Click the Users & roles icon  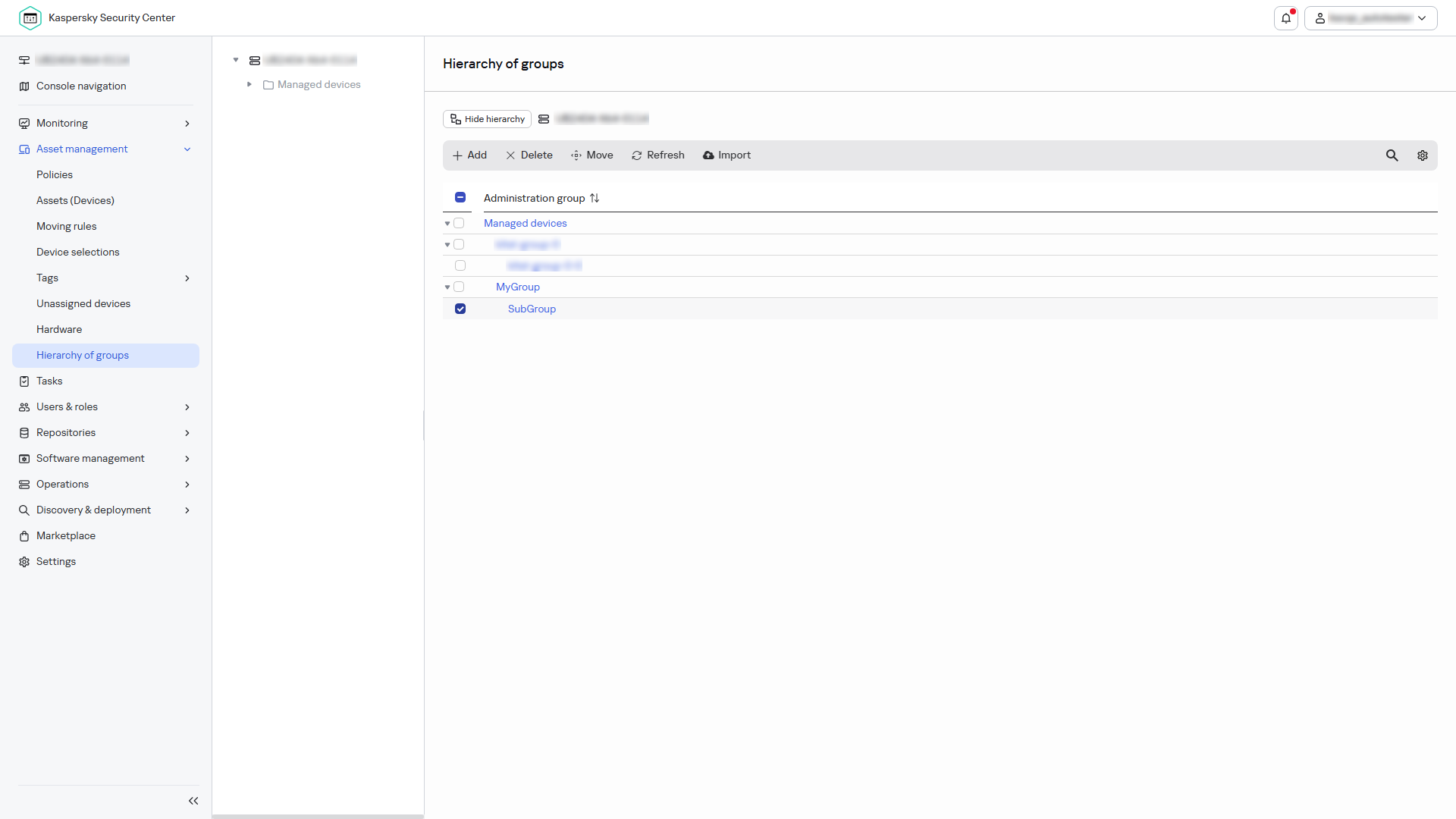(x=24, y=407)
